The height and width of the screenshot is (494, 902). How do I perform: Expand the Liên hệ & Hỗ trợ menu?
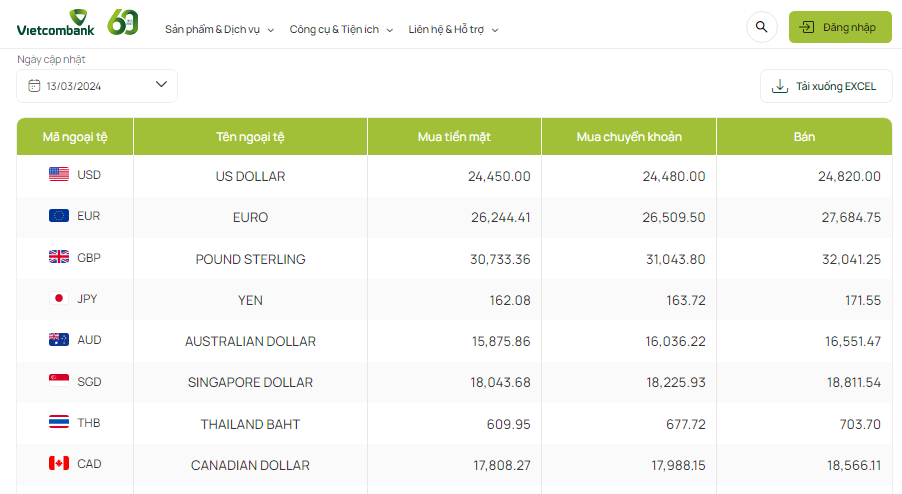453,29
